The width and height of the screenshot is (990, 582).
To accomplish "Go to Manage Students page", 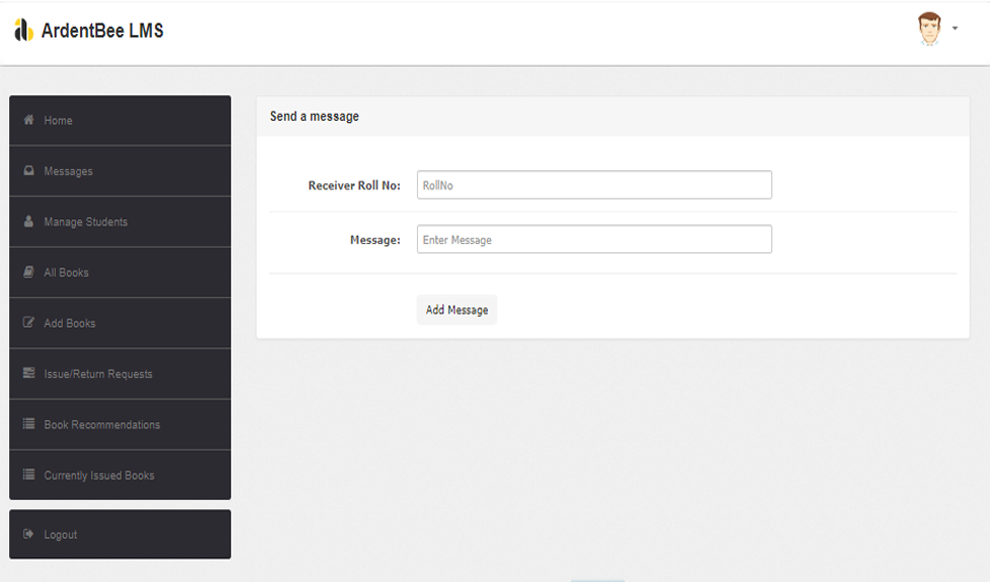I will click(x=86, y=222).
